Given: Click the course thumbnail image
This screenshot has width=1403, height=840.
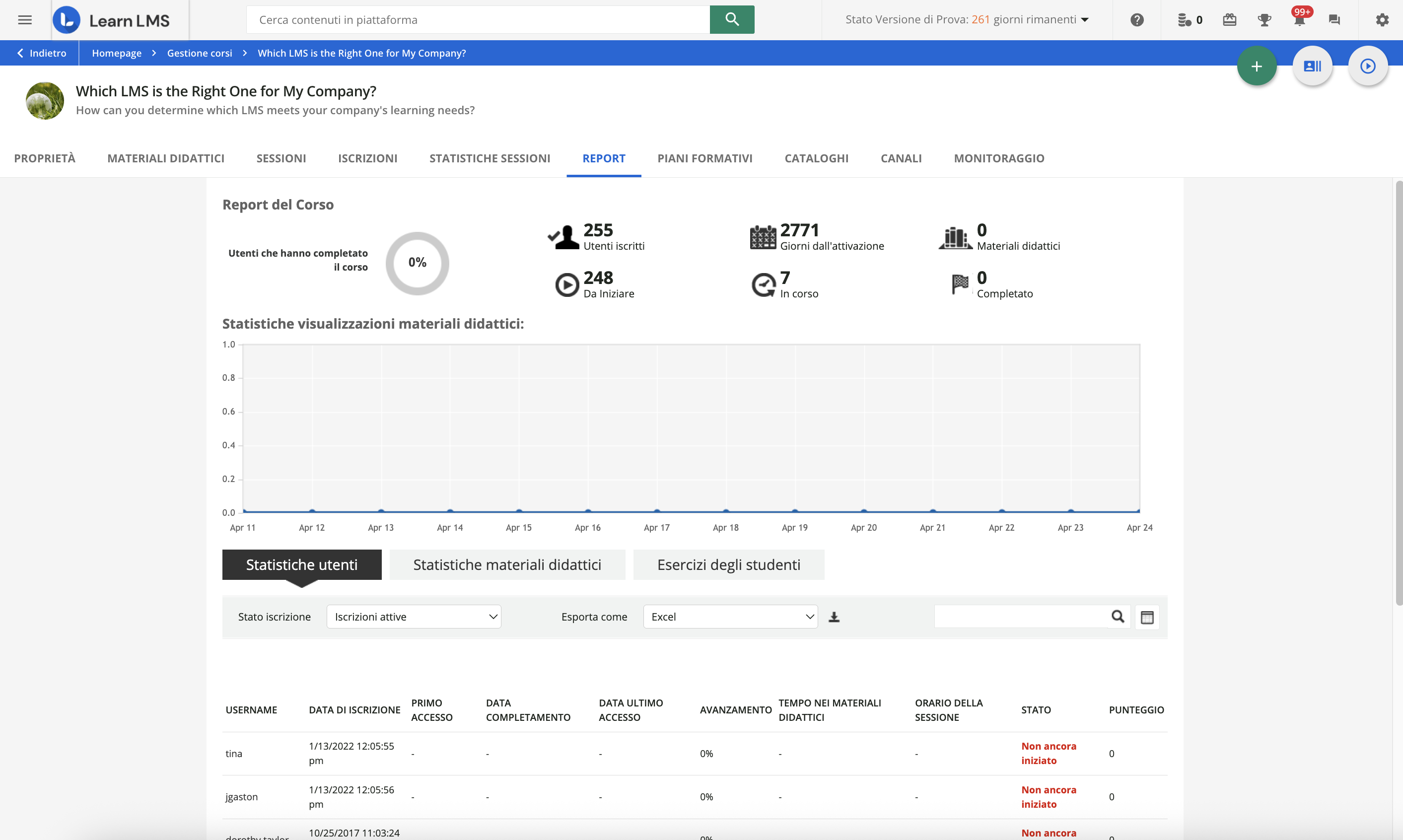Looking at the screenshot, I should pyautogui.click(x=45, y=101).
